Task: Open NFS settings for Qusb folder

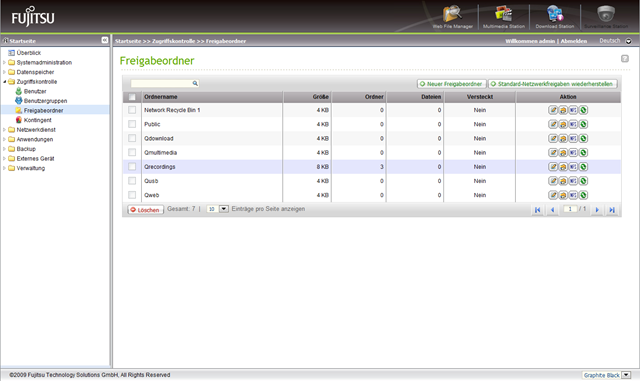Action: 573,181
